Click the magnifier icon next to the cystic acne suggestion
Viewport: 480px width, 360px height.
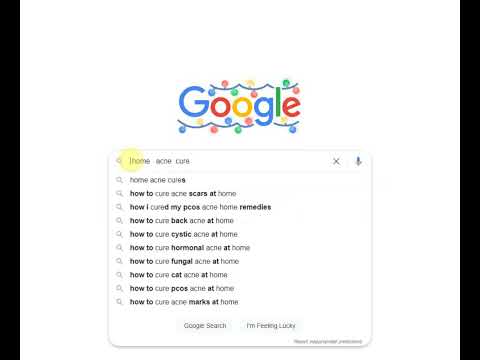(119, 234)
